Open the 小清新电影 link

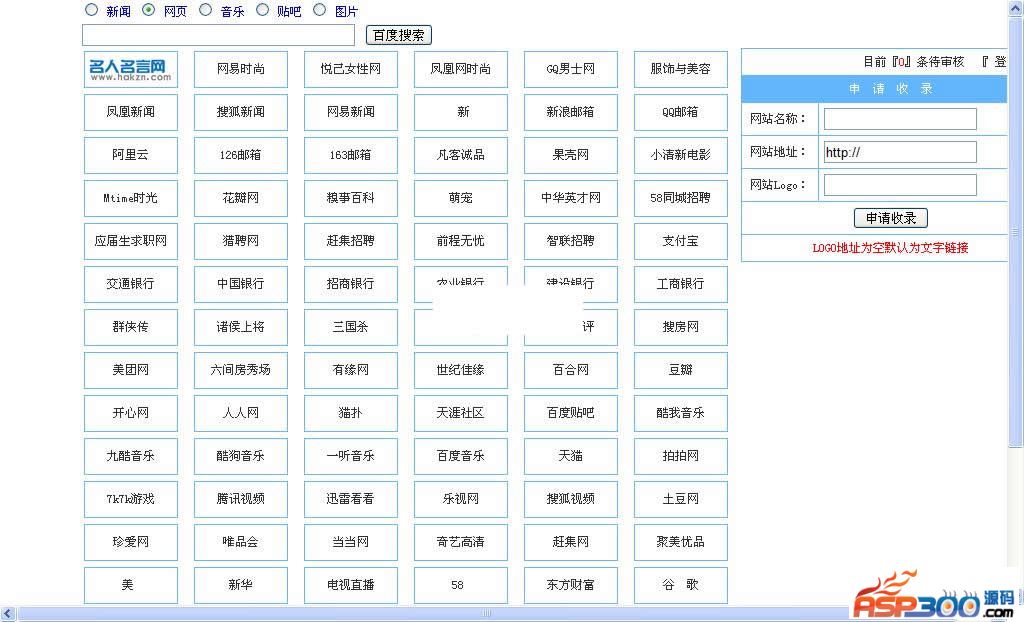tap(680, 156)
